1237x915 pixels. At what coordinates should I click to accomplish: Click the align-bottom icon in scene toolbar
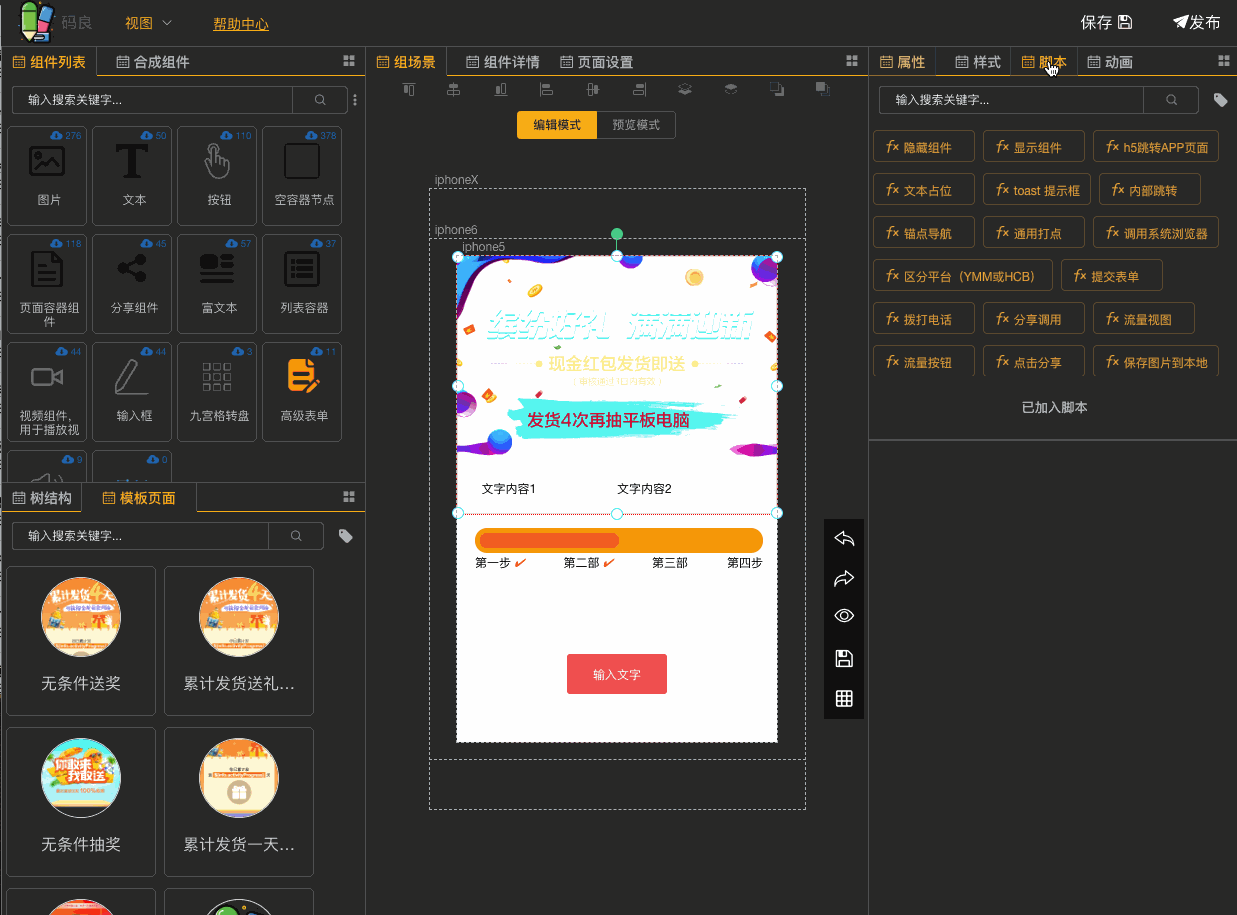coord(500,89)
